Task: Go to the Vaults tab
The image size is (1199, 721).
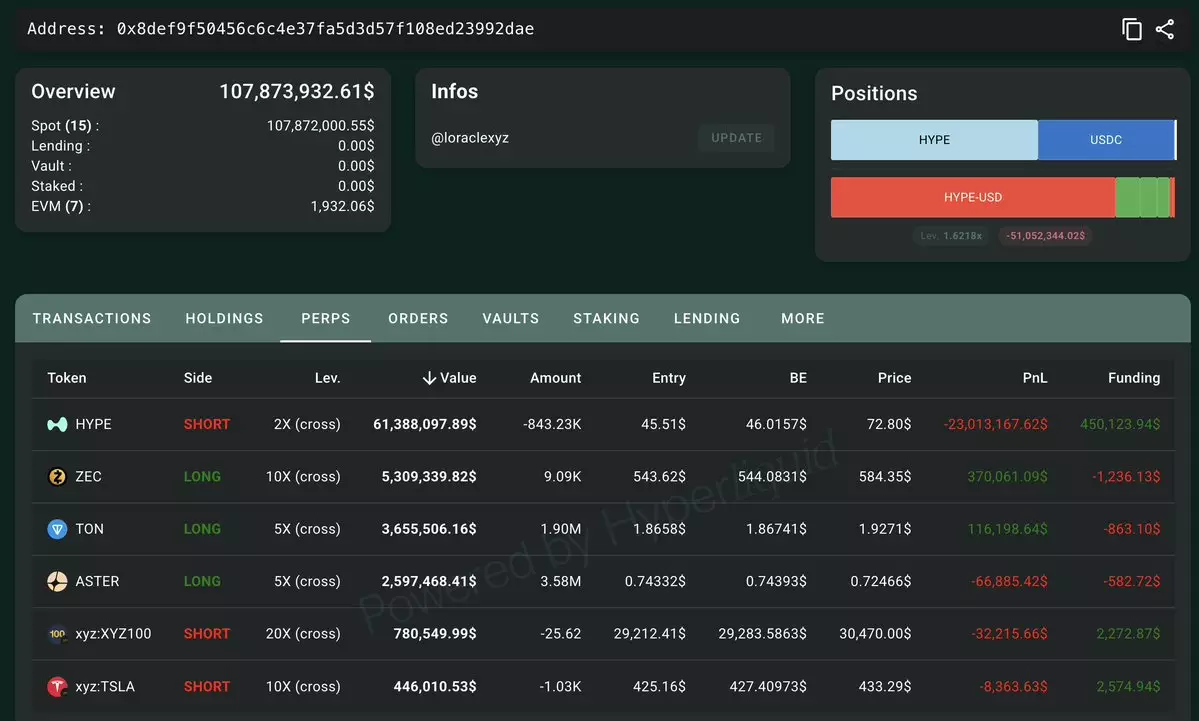Action: [x=511, y=318]
